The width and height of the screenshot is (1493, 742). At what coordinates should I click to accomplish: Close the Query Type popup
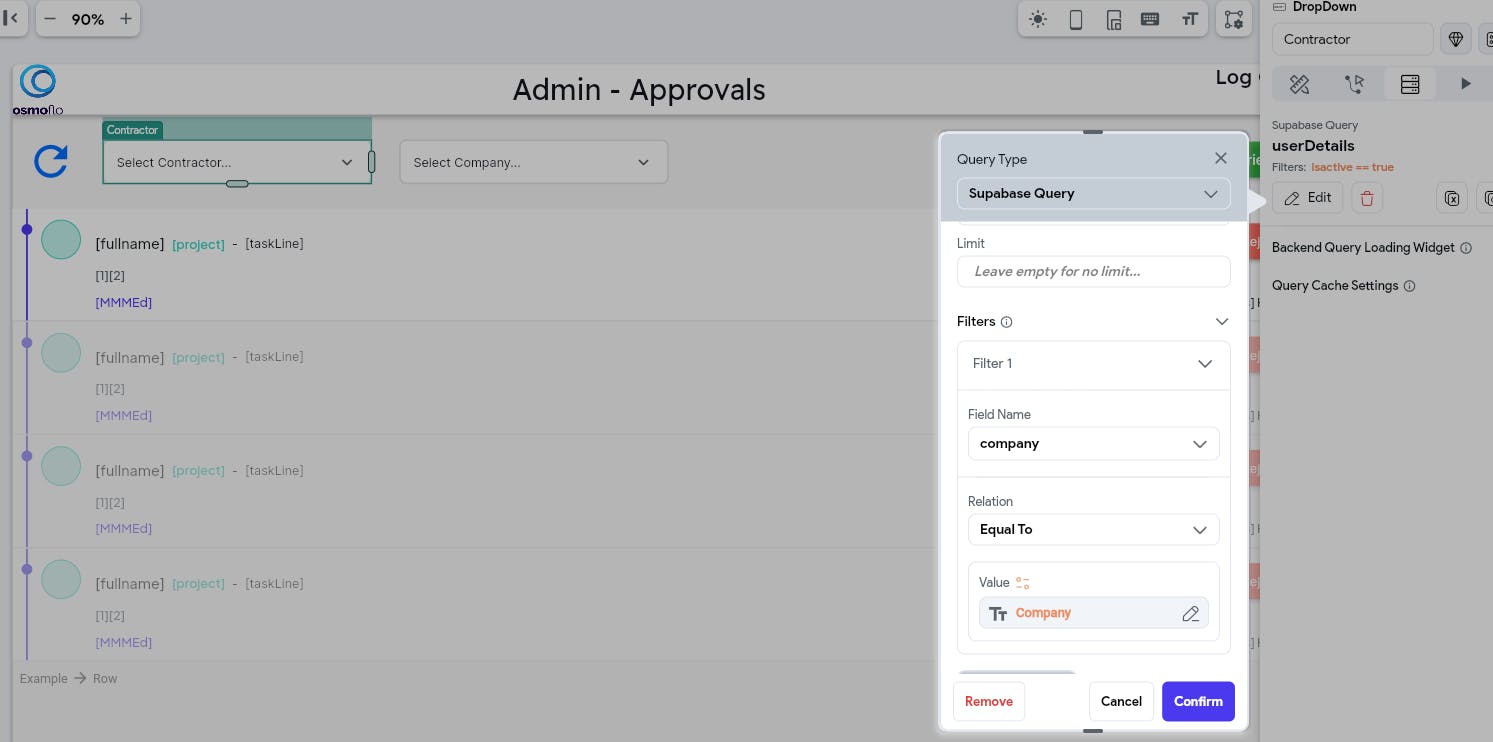tap(1221, 158)
